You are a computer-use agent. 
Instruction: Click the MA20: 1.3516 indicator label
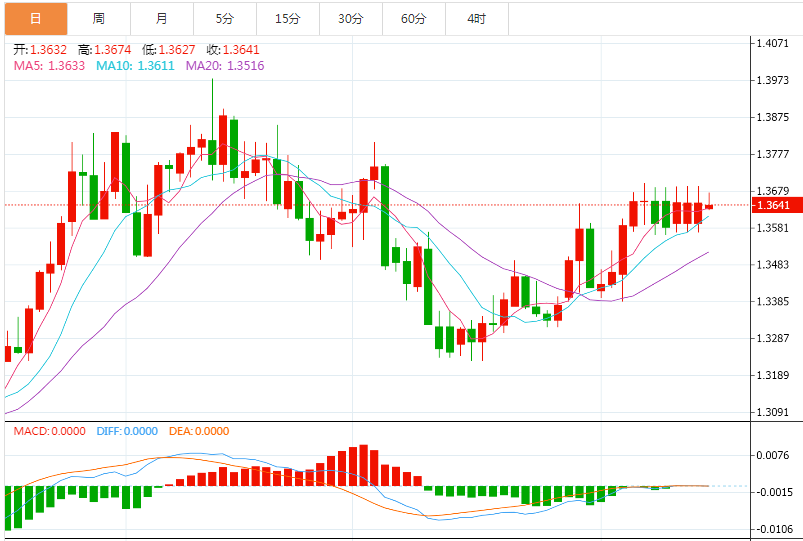tap(225, 66)
